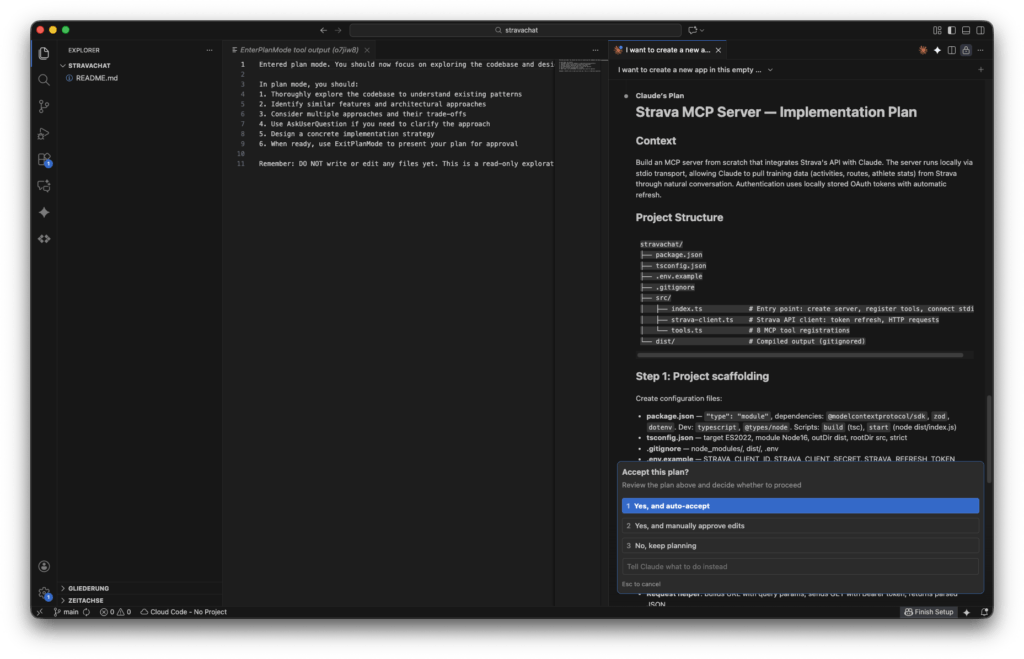Open the conversation history dropdown
The width and height of the screenshot is (1024, 659).
[696, 70]
